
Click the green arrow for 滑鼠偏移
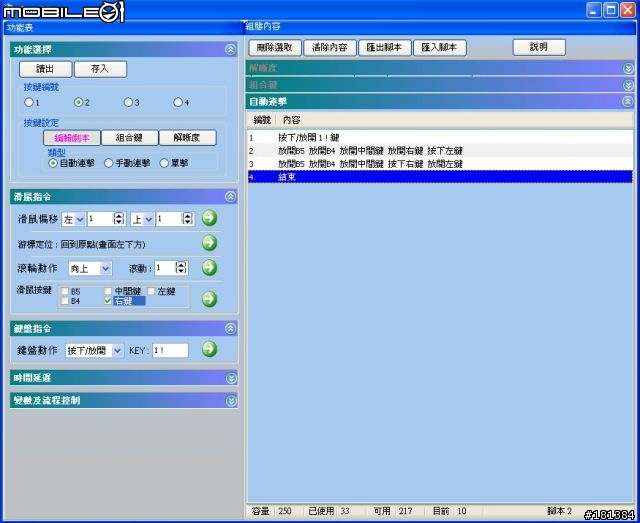209,218
